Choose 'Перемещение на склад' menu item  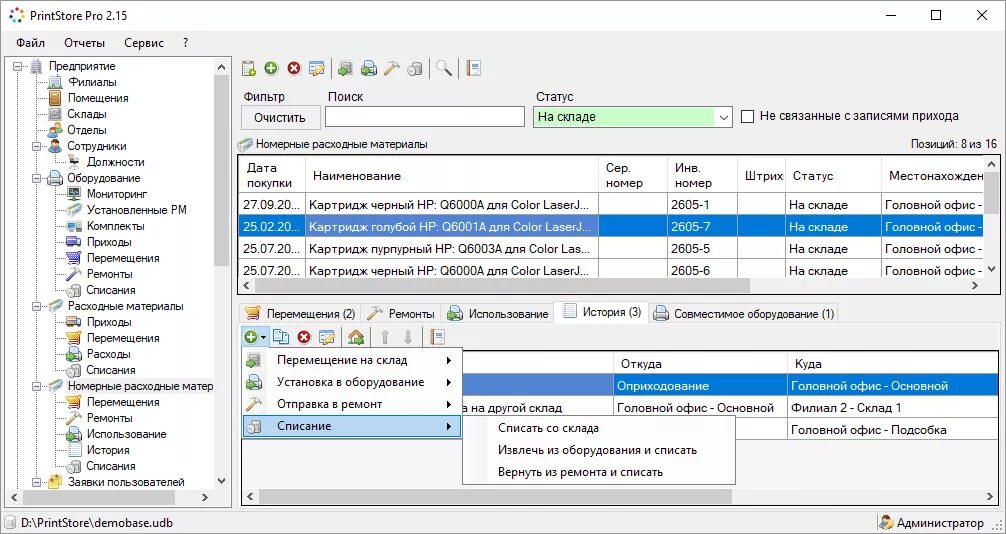(352, 361)
